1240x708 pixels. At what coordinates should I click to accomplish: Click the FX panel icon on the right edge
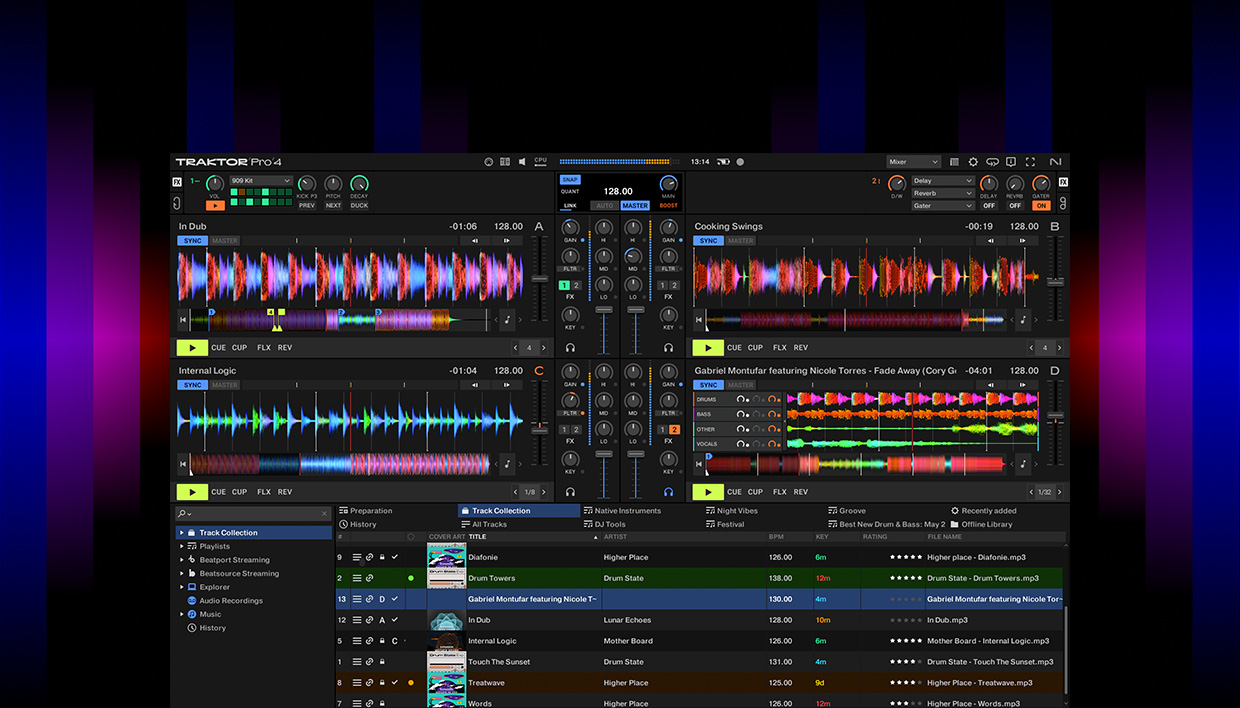(1063, 182)
